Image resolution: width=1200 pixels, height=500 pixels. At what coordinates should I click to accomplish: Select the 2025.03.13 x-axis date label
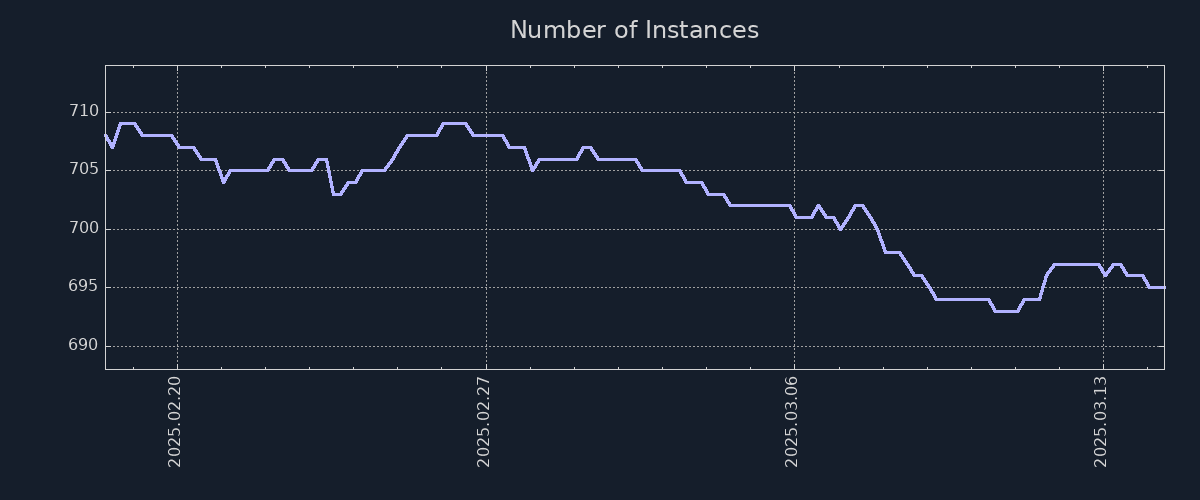[x=1103, y=421]
